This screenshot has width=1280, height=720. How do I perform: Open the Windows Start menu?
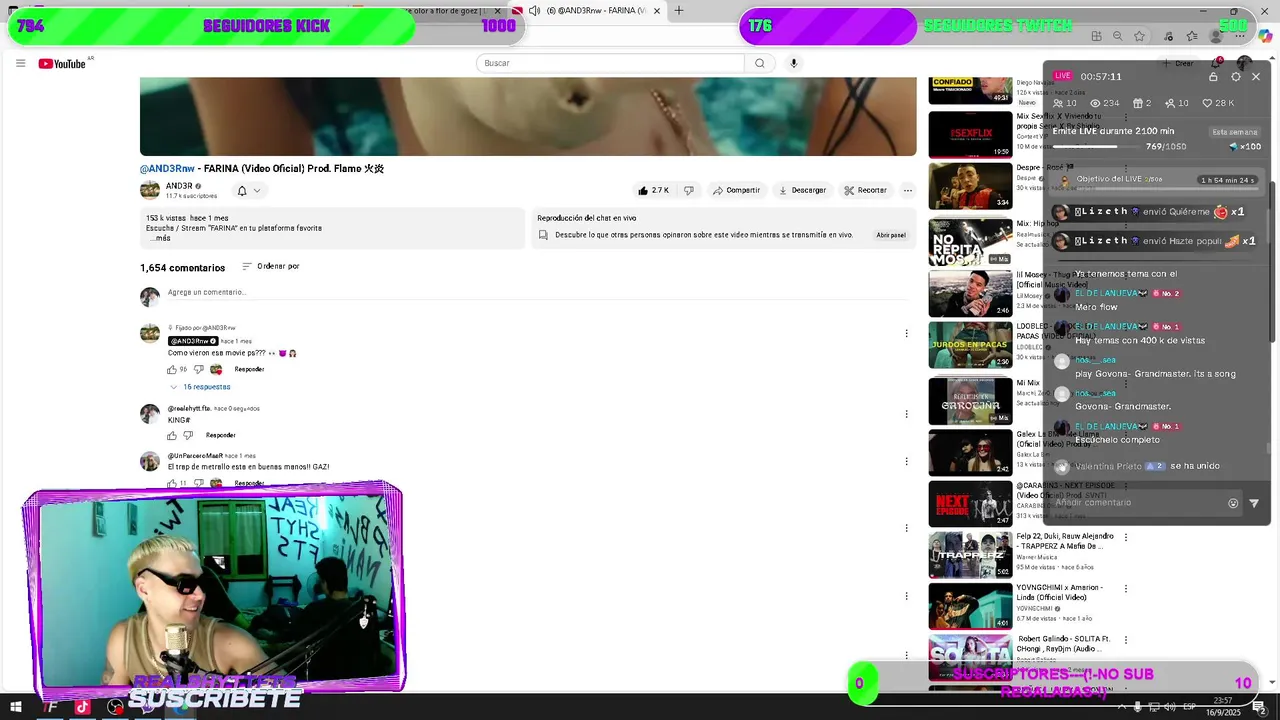pyautogui.click(x=16, y=707)
